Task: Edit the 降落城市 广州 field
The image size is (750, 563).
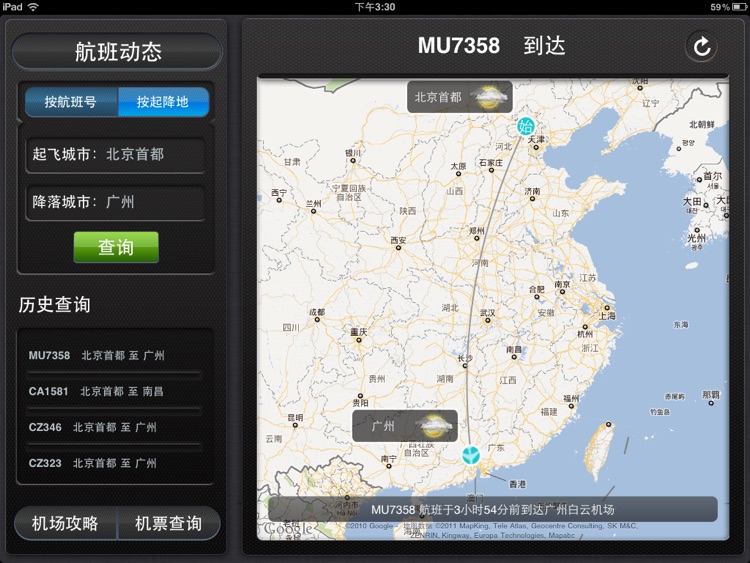Action: 116,202
